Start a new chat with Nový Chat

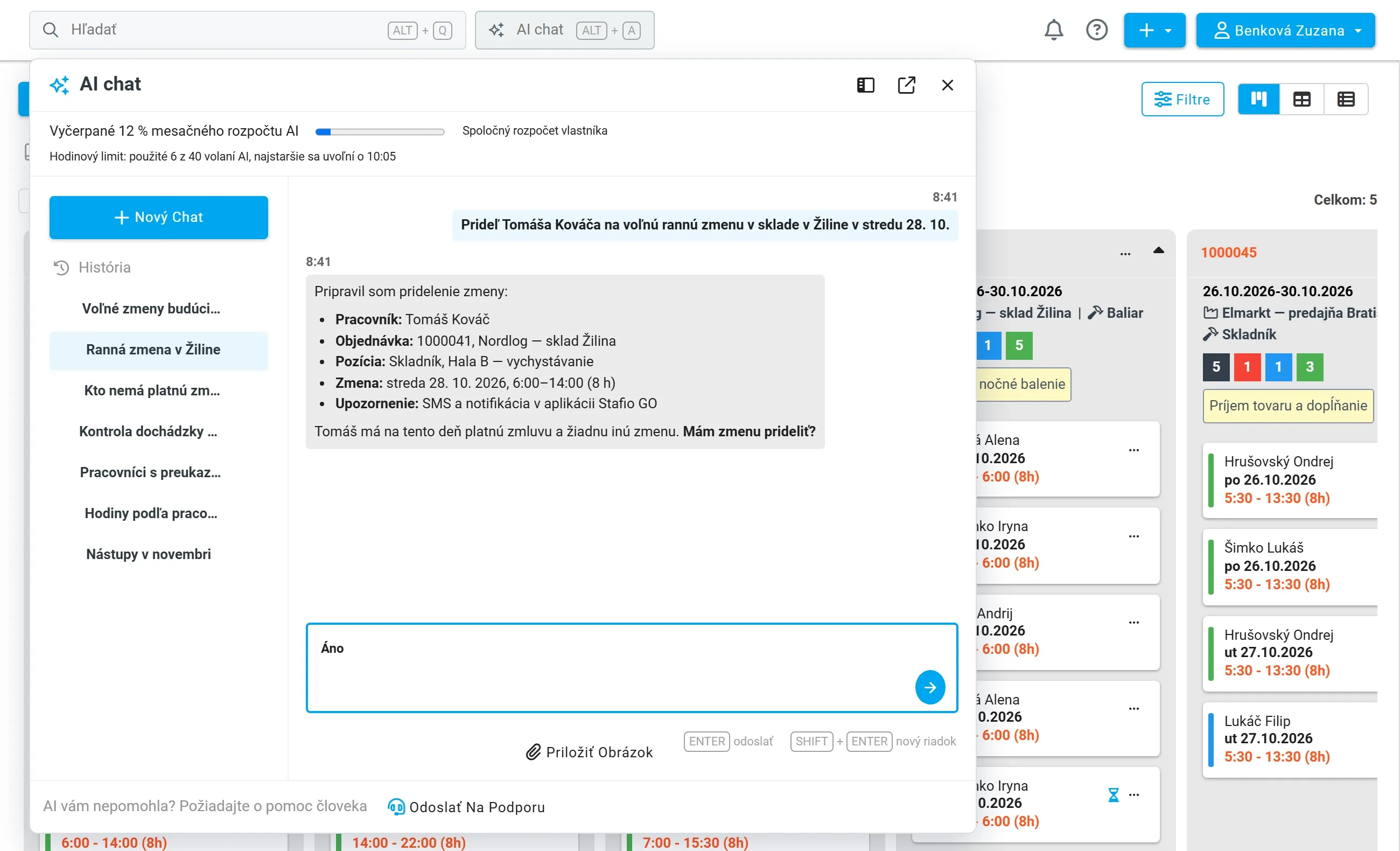[158, 217]
